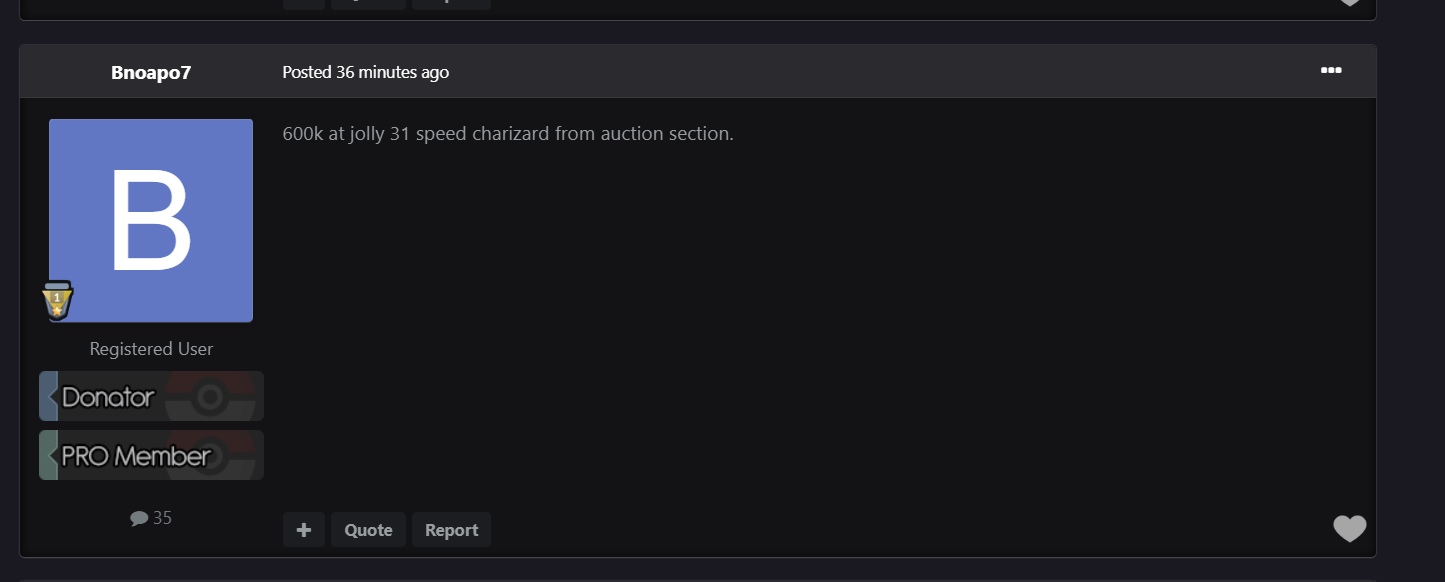
Task: Open the Bnoapo7 username profile link
Action: tap(151, 72)
